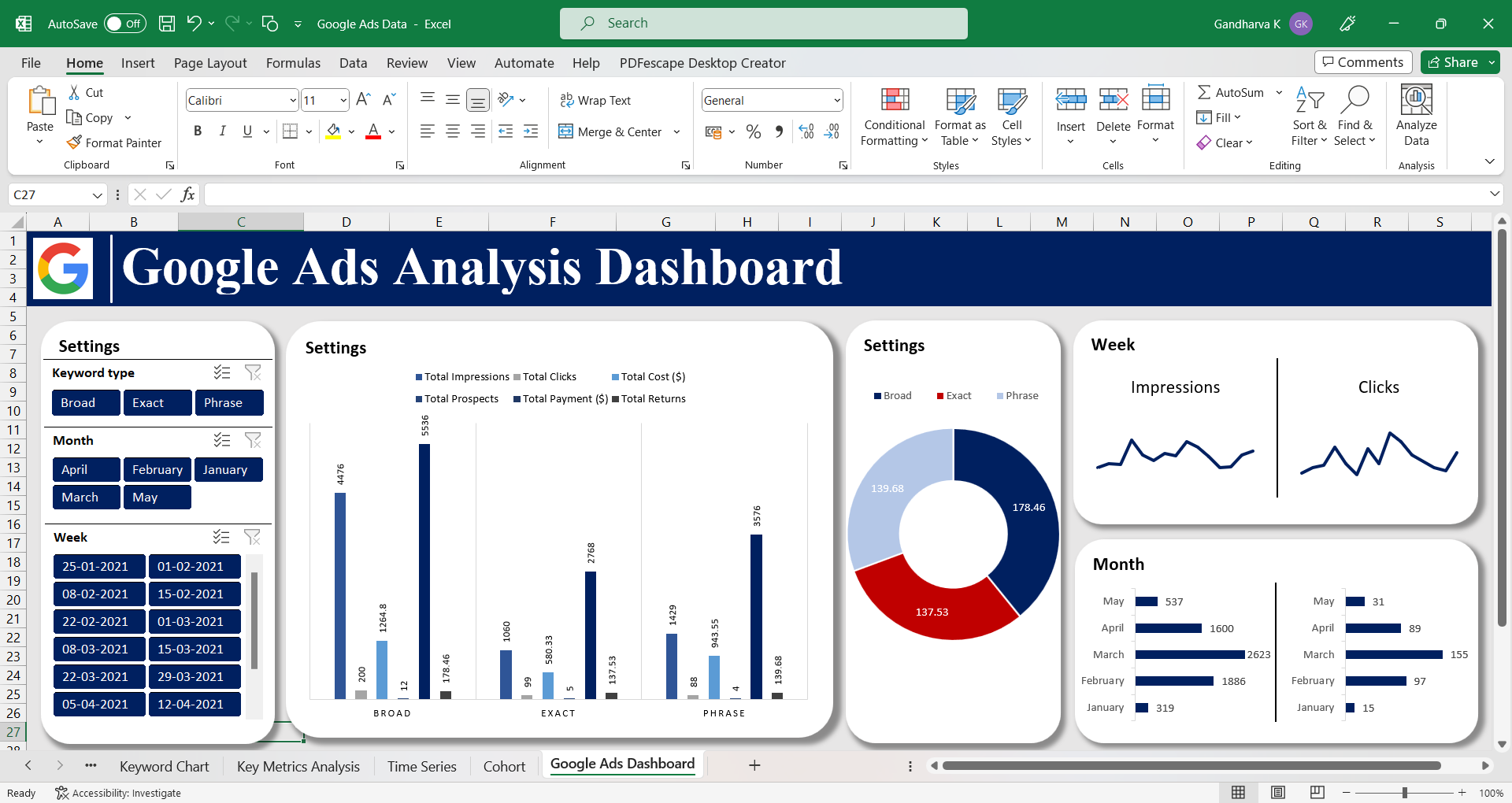Toggle the 25-01-2021 week filter
1512x803 pixels.
[99, 566]
